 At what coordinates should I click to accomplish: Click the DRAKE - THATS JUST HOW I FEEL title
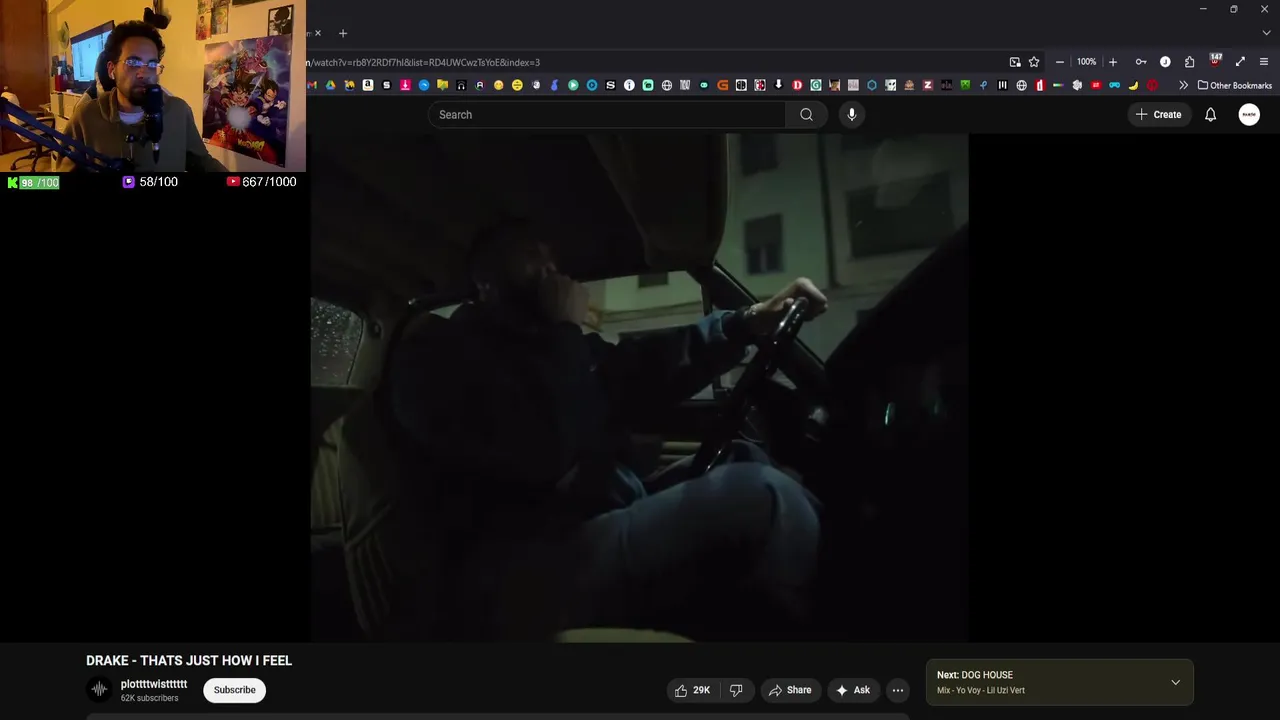(189, 661)
